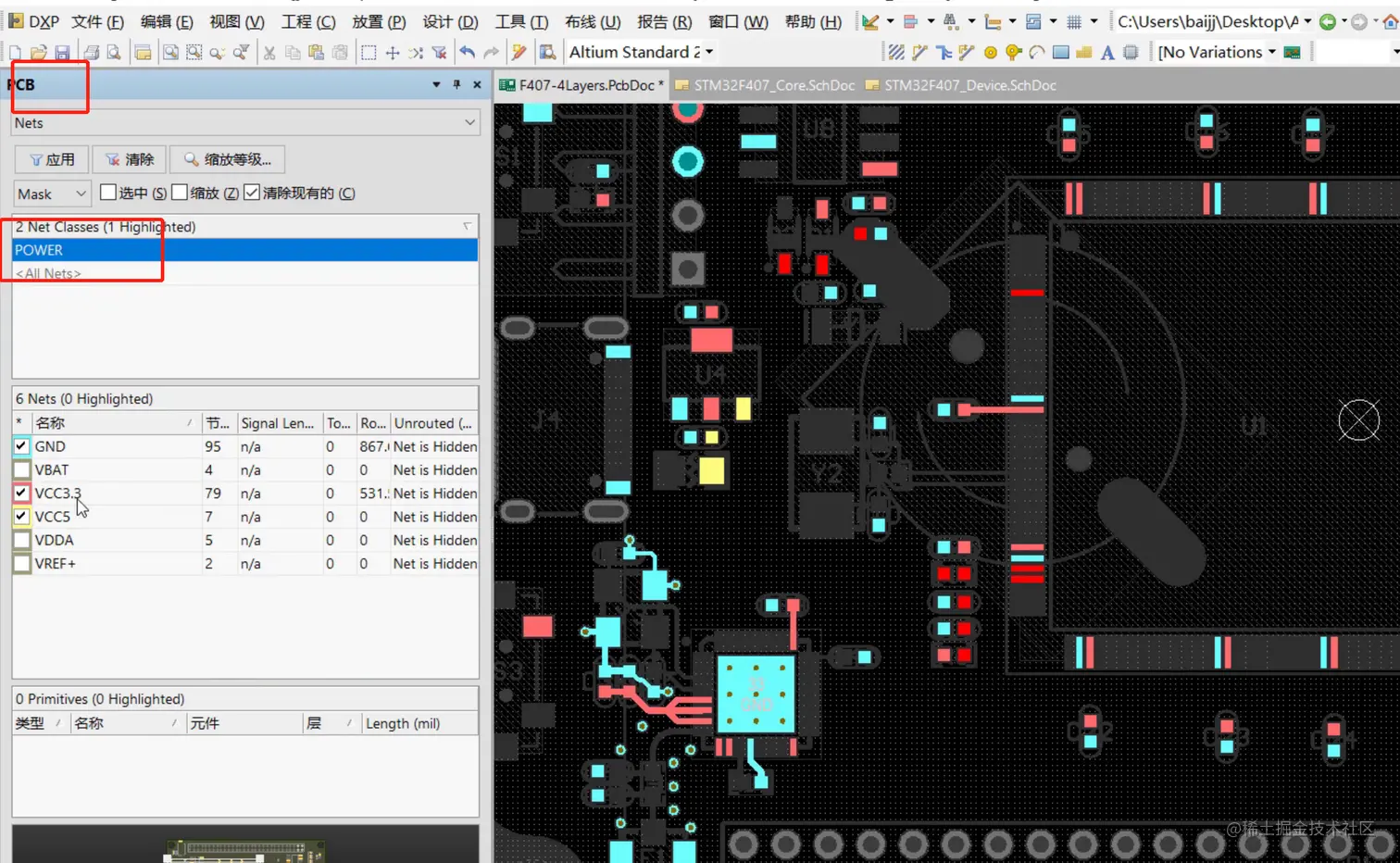This screenshot has width=1400, height=863.
Task: Click the 应用 apply button
Action: click(x=52, y=159)
